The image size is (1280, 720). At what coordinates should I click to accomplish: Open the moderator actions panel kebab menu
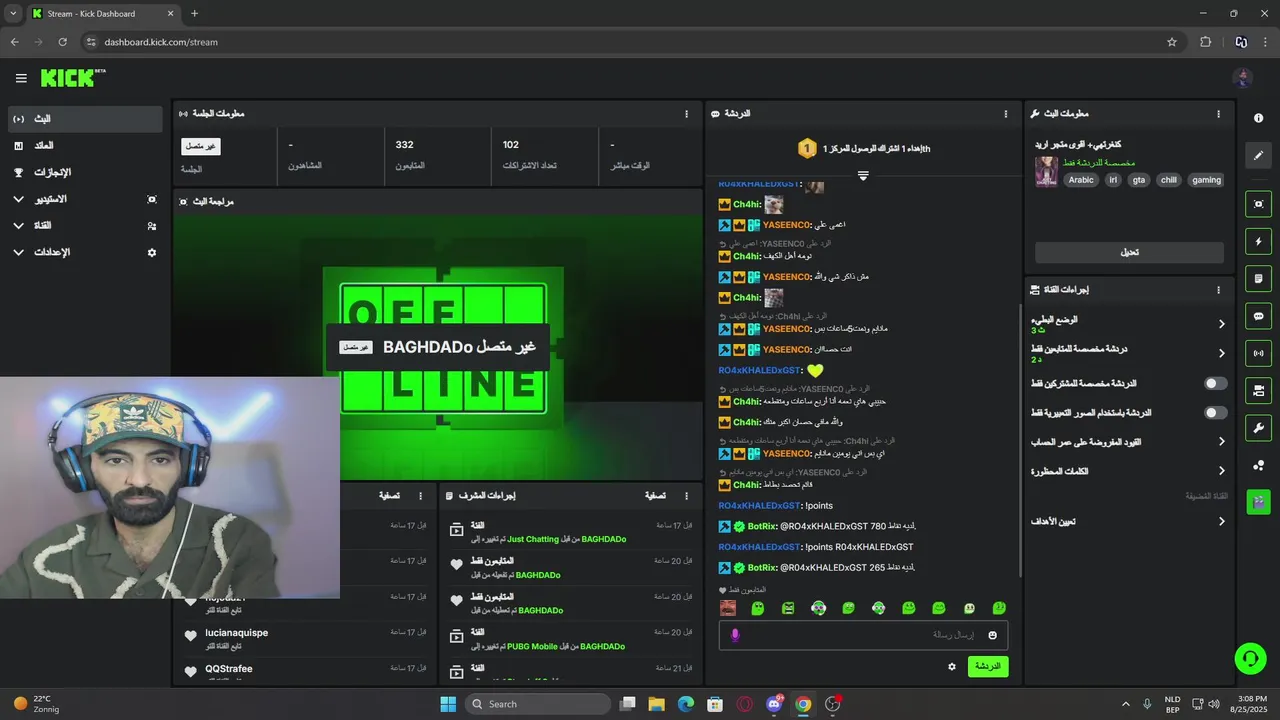pyautogui.click(x=686, y=495)
